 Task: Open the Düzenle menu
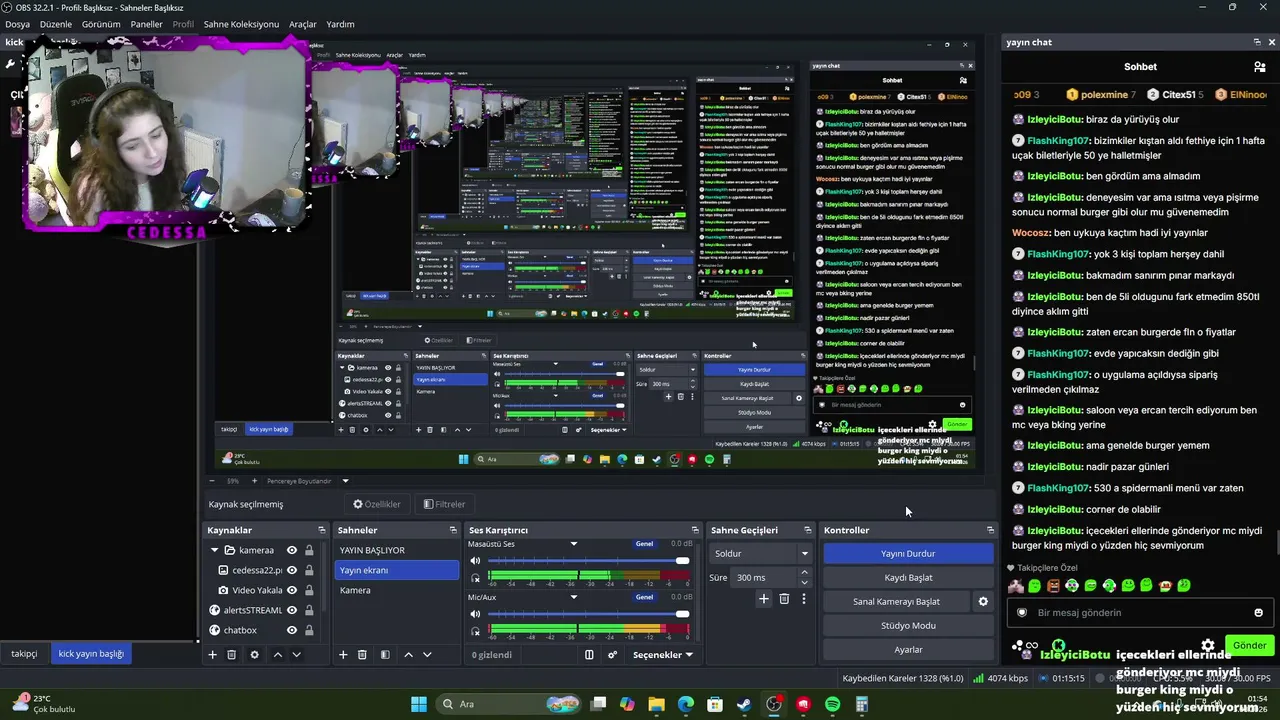point(56,24)
